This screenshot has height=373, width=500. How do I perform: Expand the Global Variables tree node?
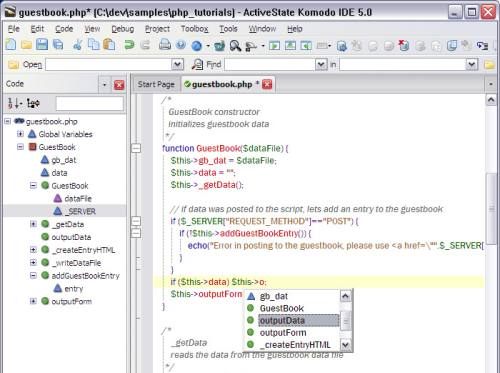click(20, 134)
